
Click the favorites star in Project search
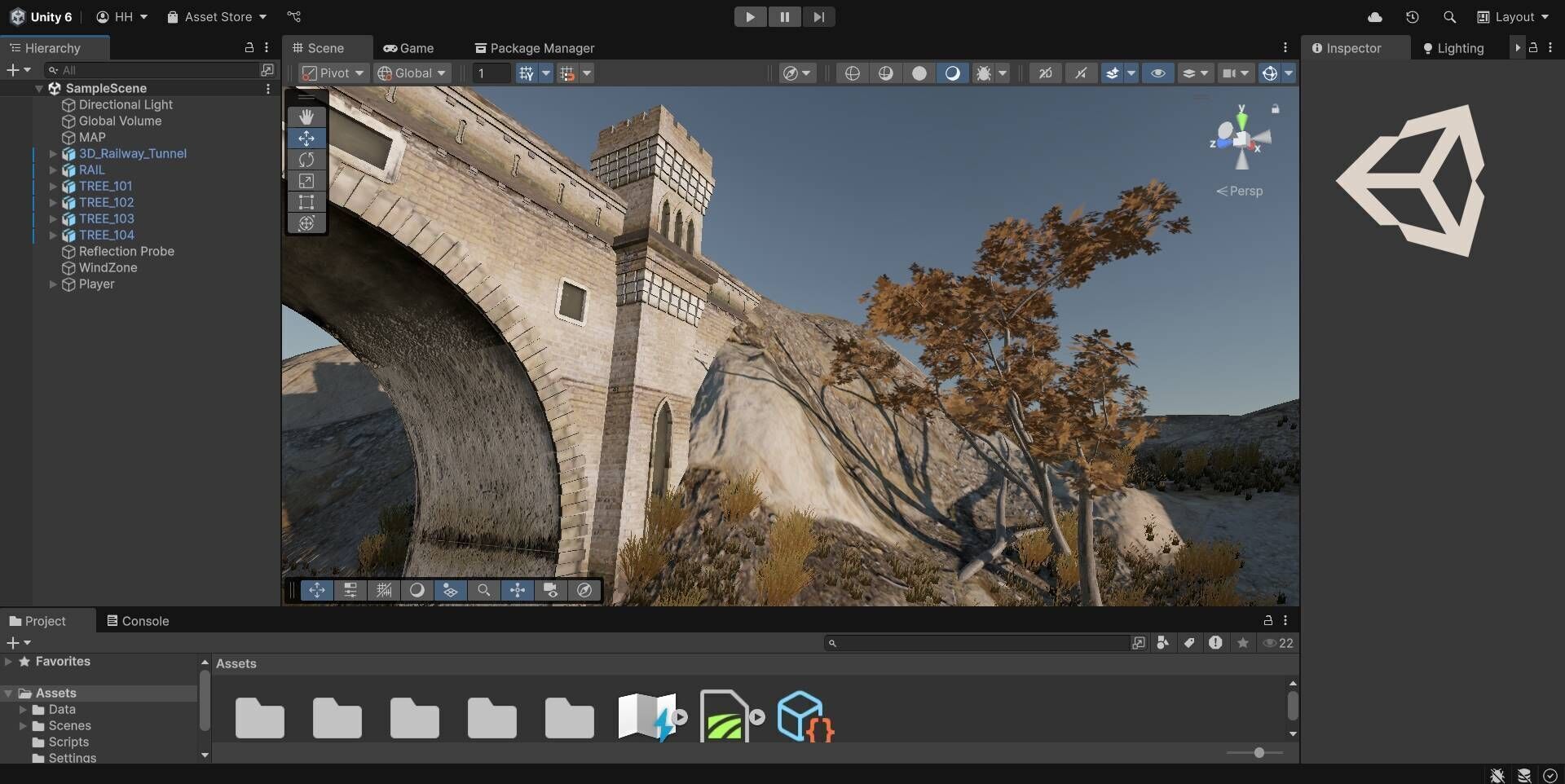coord(1243,643)
